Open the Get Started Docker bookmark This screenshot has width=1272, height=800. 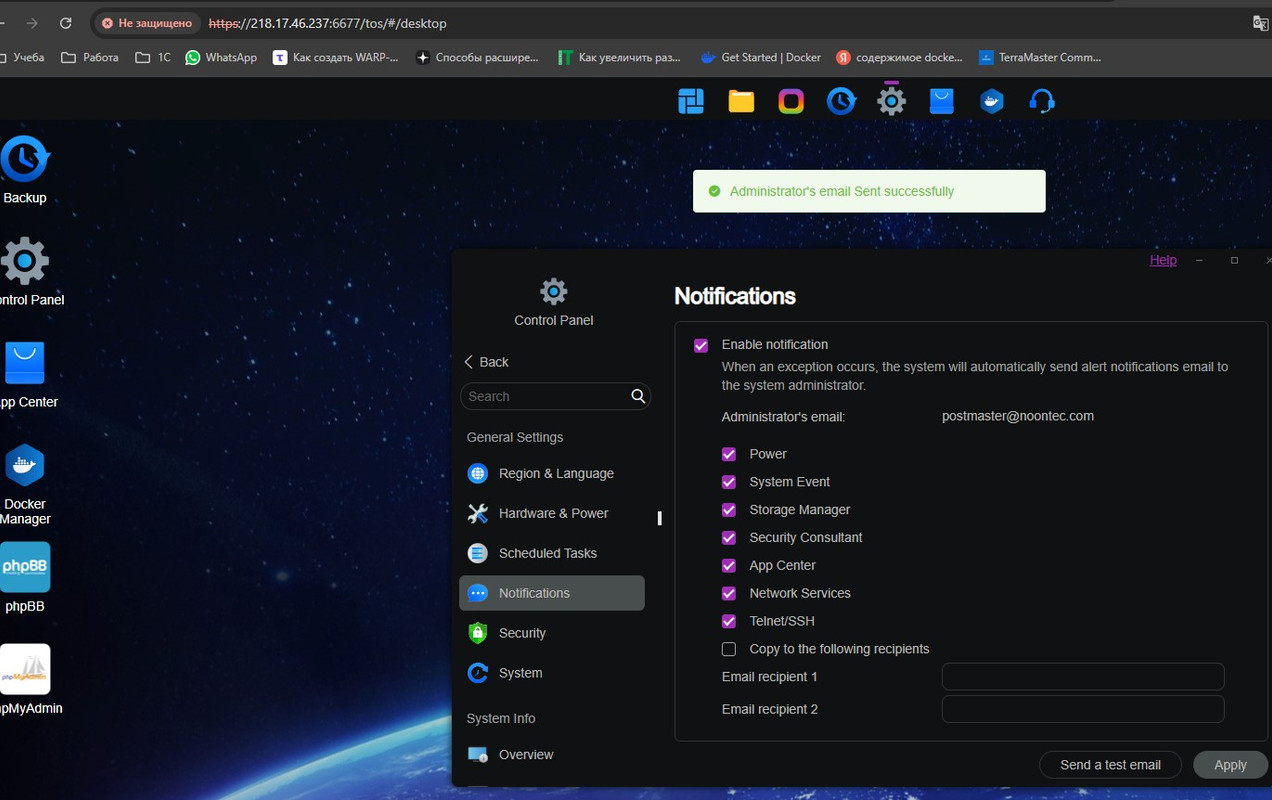click(761, 58)
